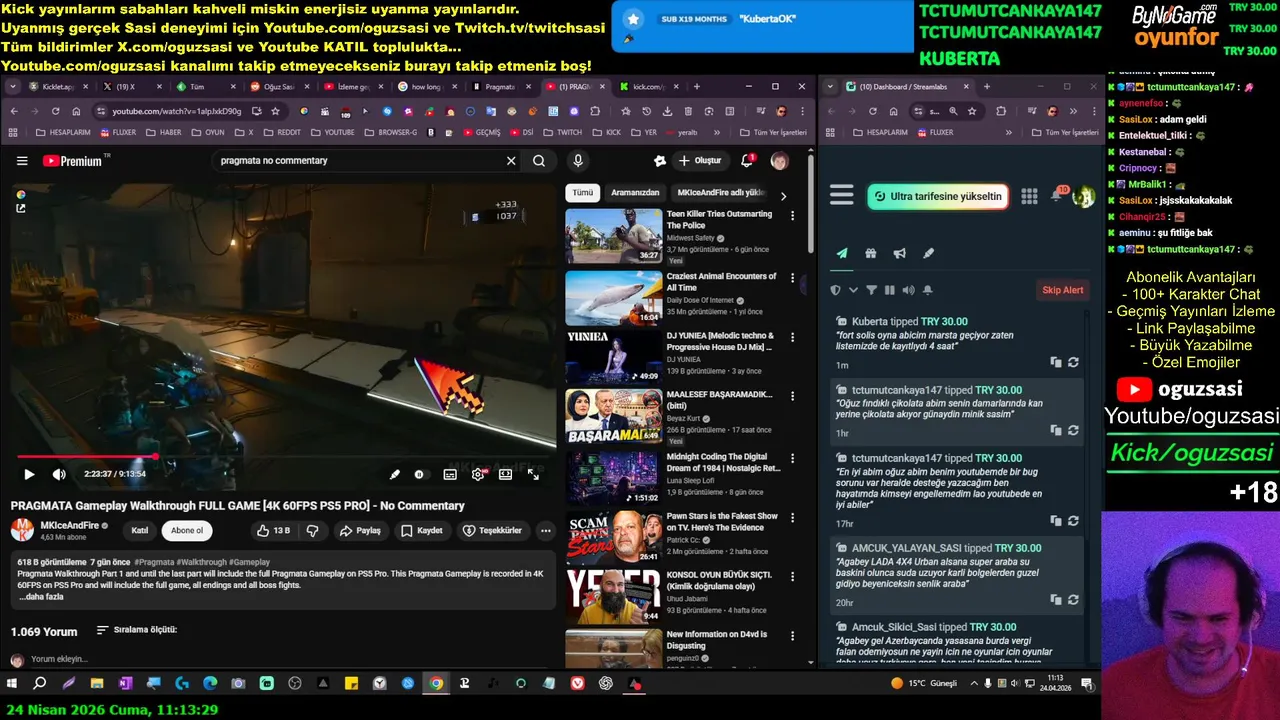Click the Abone ol subscribe button

point(187,530)
